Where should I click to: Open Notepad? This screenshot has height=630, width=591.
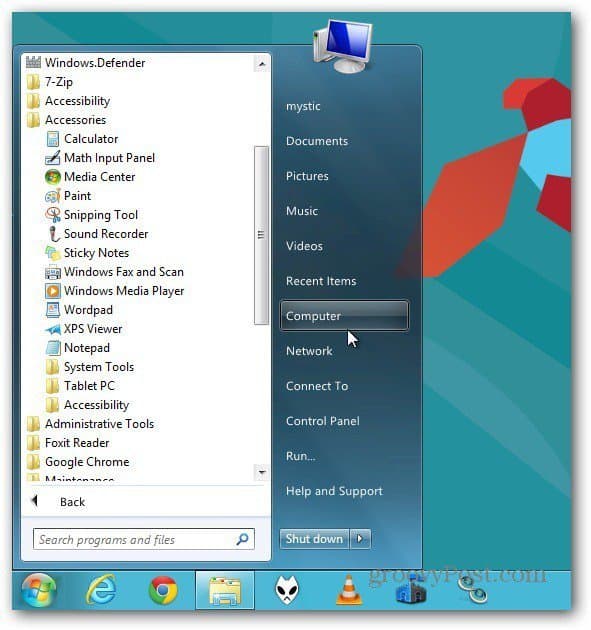(78, 348)
